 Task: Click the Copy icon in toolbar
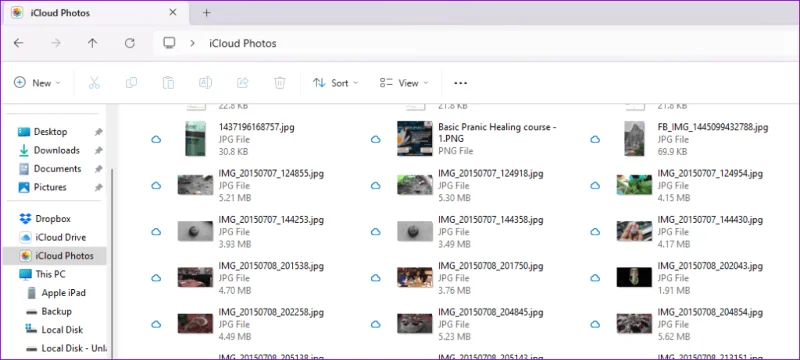pos(131,83)
